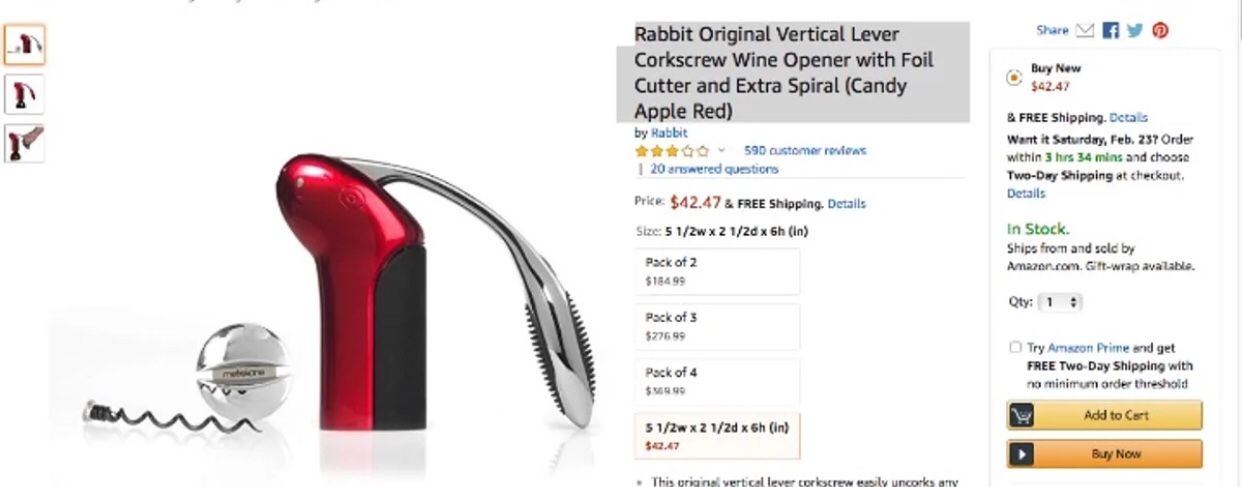Select the Buy New radio button
Viewport: 1242px width, 487px height.
(1014, 77)
